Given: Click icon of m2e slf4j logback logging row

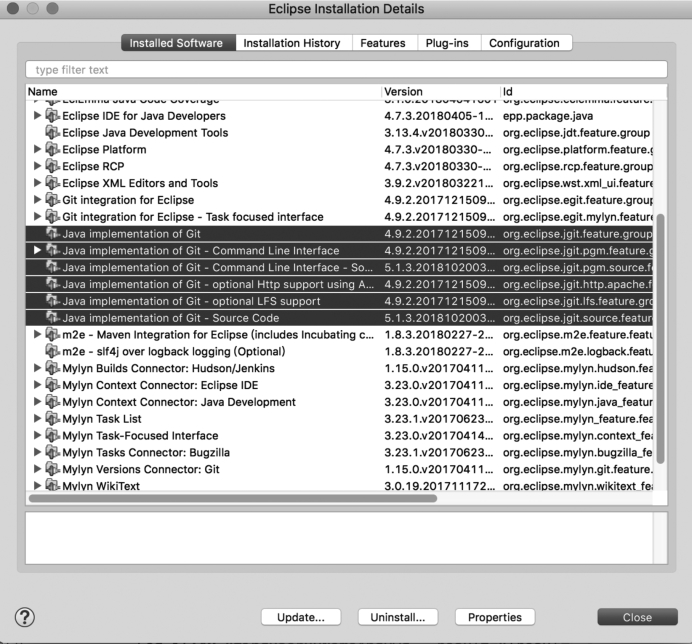Looking at the screenshot, I should tap(53, 351).
